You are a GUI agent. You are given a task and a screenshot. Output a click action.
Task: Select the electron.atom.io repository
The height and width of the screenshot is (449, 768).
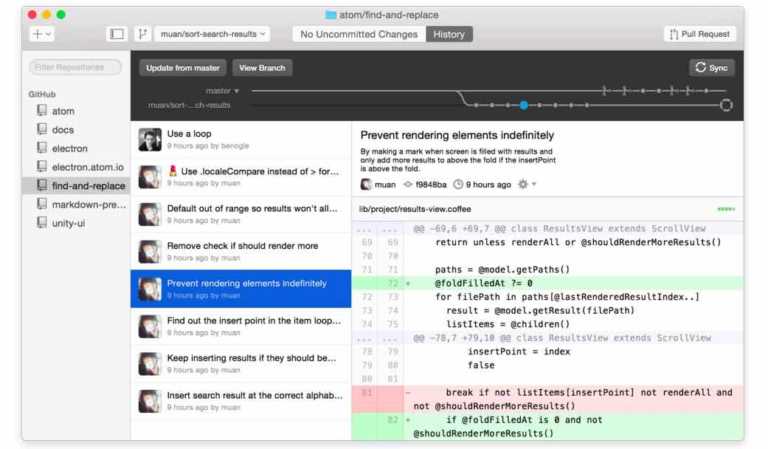76,167
